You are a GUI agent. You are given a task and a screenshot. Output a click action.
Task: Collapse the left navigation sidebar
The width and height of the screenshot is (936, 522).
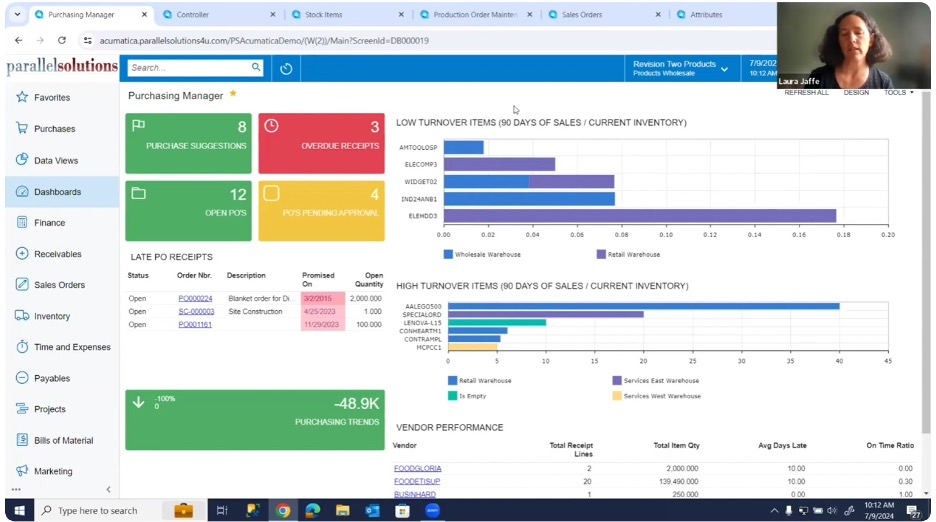point(108,489)
